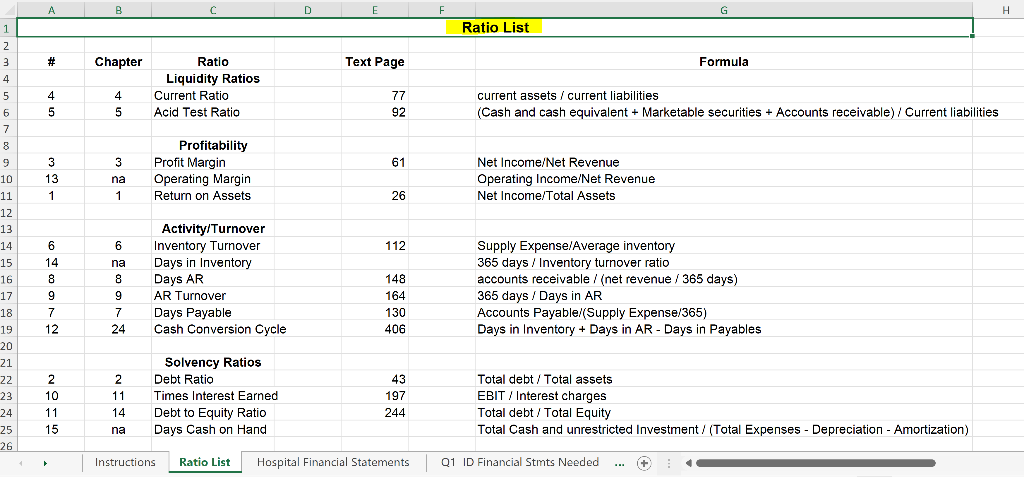Select the Days in Inventory cell
The height and width of the screenshot is (477, 1024).
point(212,263)
